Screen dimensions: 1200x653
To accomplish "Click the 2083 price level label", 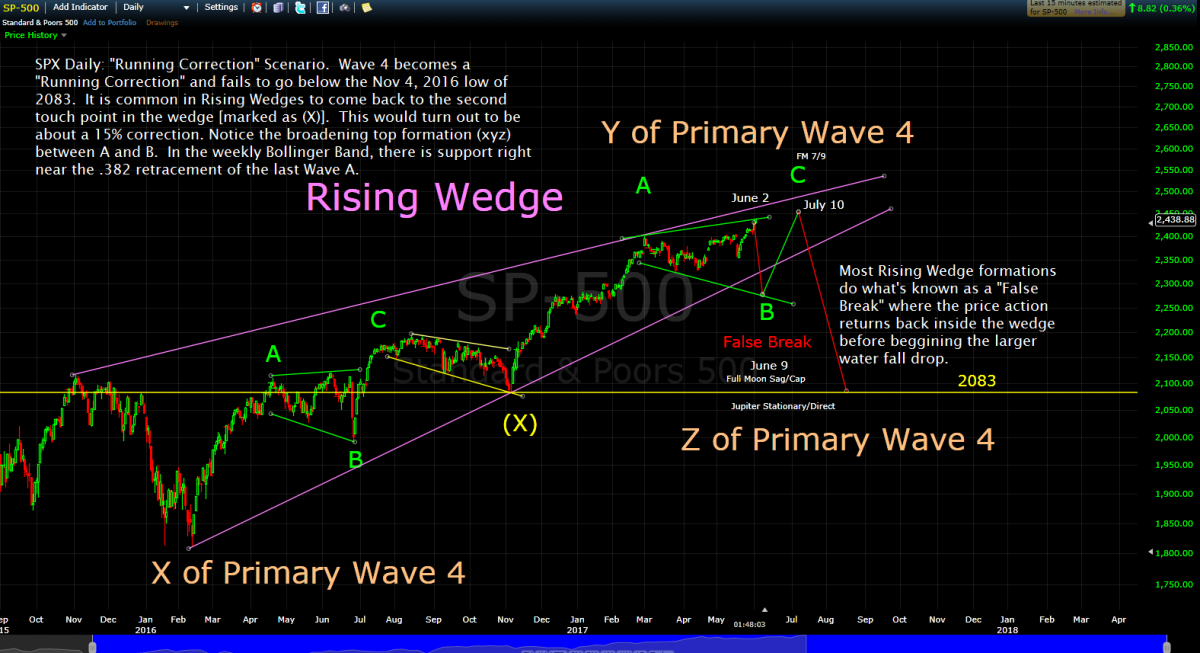I will (x=977, y=381).
